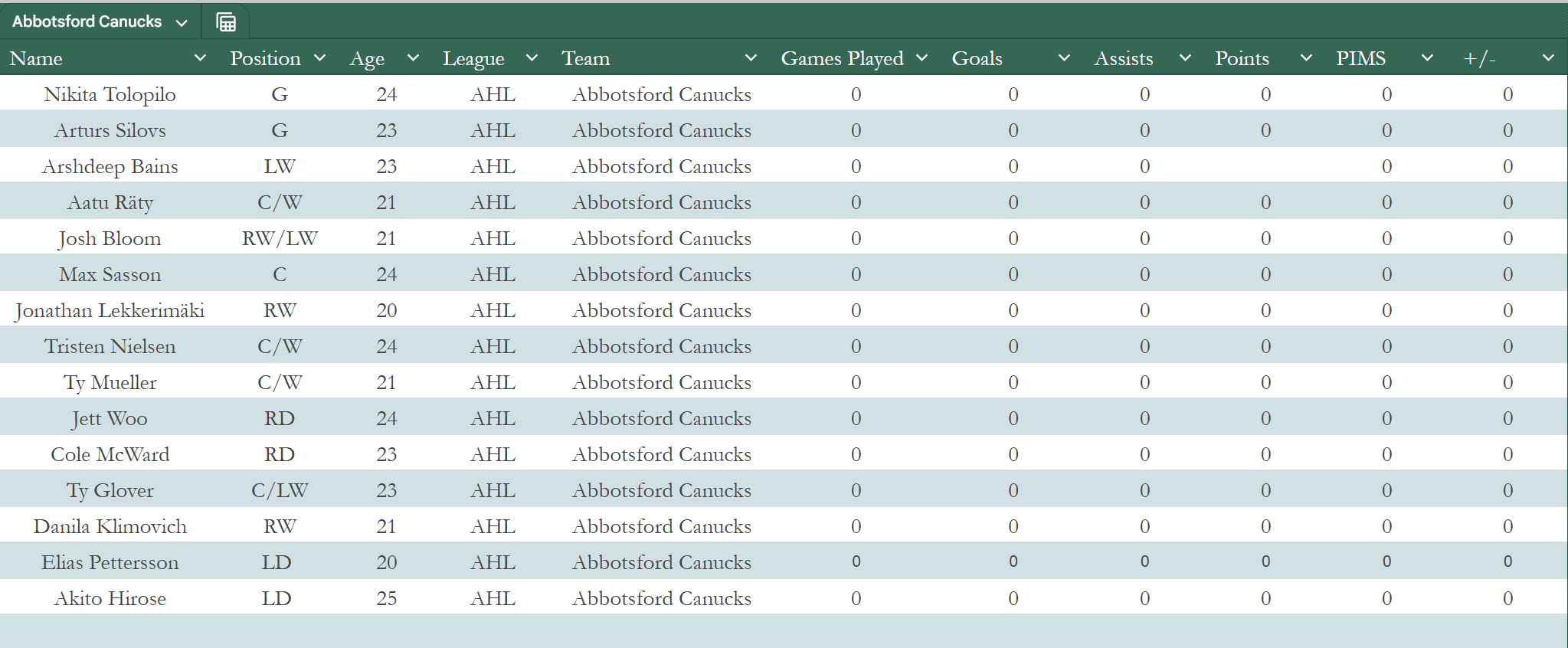
Task: Expand the Goals column filter arrow
Action: tap(1064, 58)
